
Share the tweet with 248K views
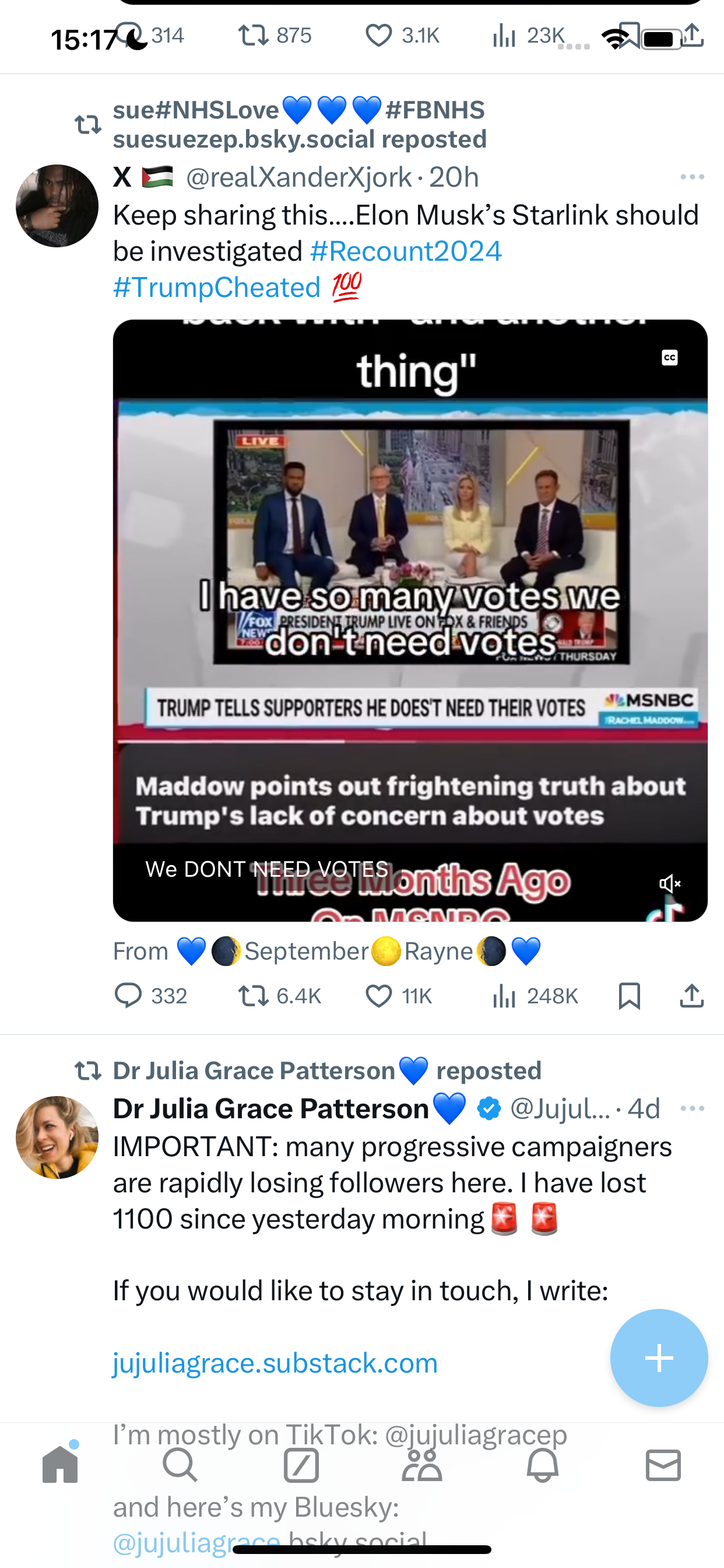pos(692,996)
